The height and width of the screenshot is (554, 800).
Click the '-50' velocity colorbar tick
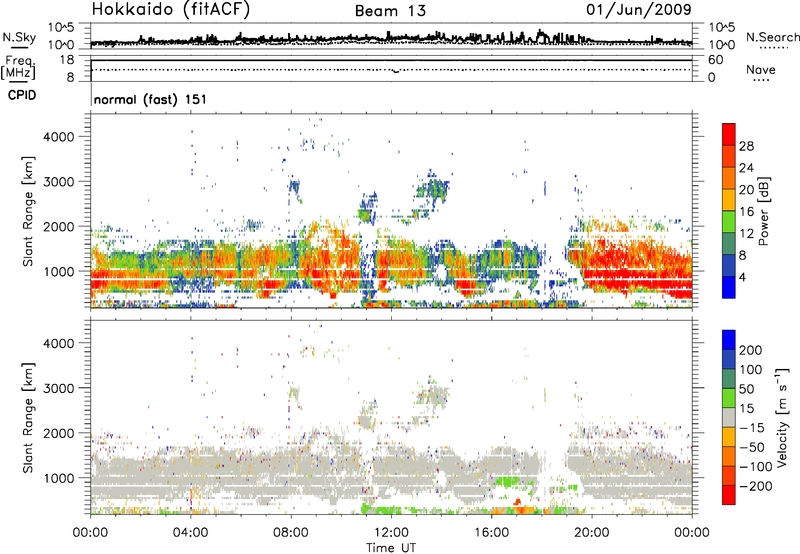[x=752, y=447]
